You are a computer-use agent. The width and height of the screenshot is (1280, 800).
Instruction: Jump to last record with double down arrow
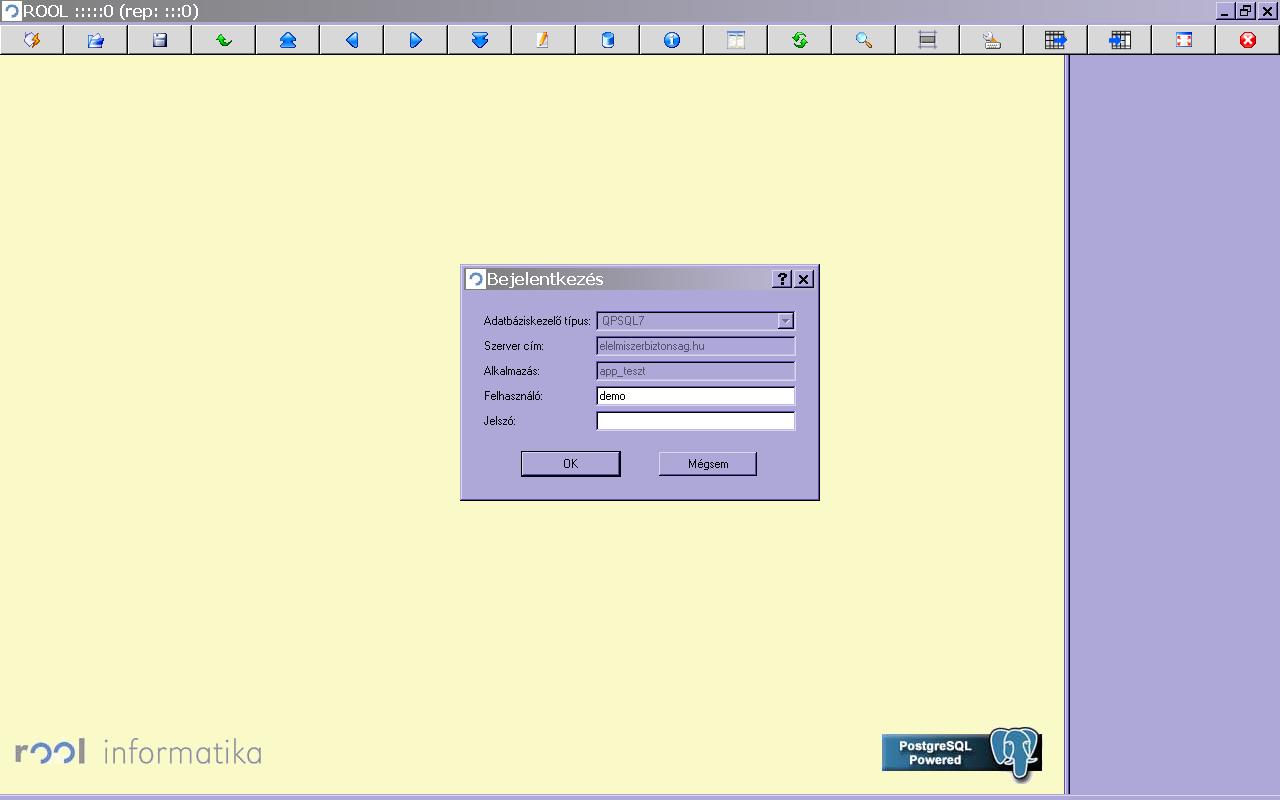click(480, 40)
